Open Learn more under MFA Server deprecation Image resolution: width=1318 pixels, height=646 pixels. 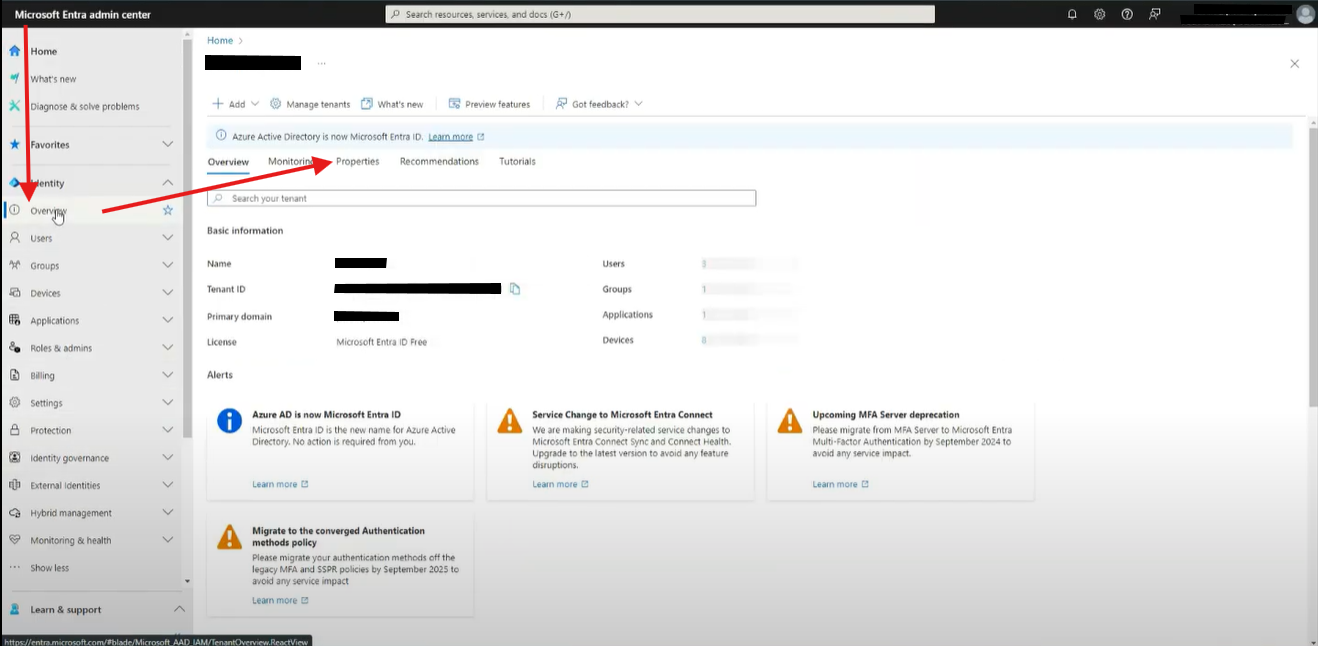click(x=840, y=484)
